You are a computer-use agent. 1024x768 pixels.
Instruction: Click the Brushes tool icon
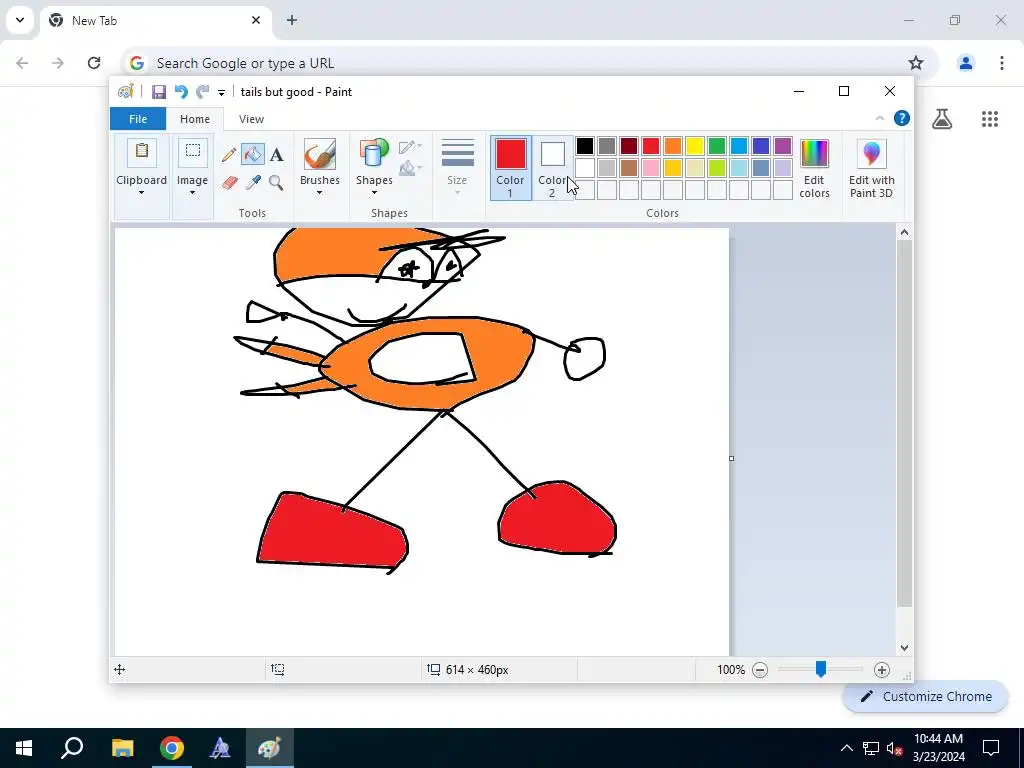(320, 155)
